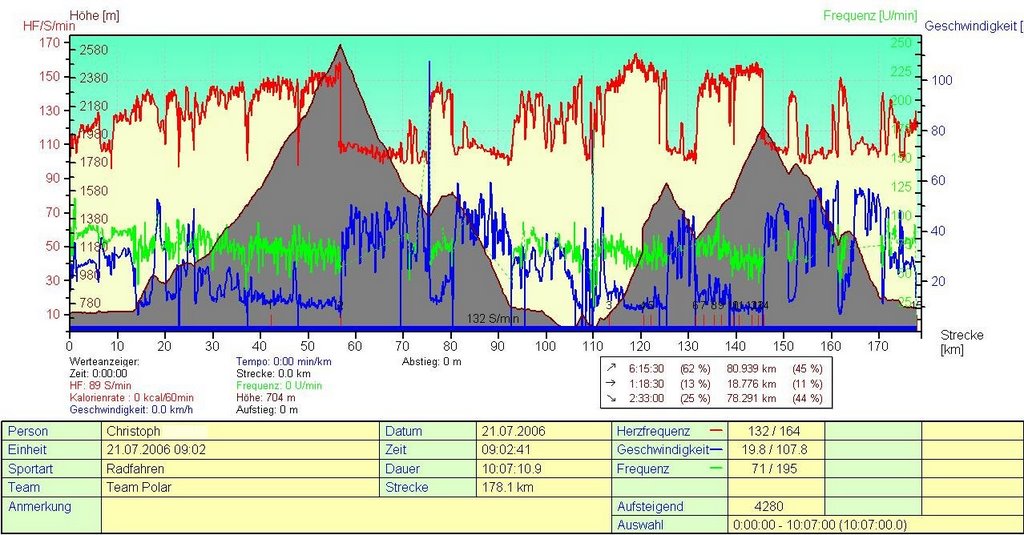The image size is (1024, 535).
Task: Click the 'Geschwindigkeit: 0.0 km/h' readout
Action: click(x=131, y=410)
